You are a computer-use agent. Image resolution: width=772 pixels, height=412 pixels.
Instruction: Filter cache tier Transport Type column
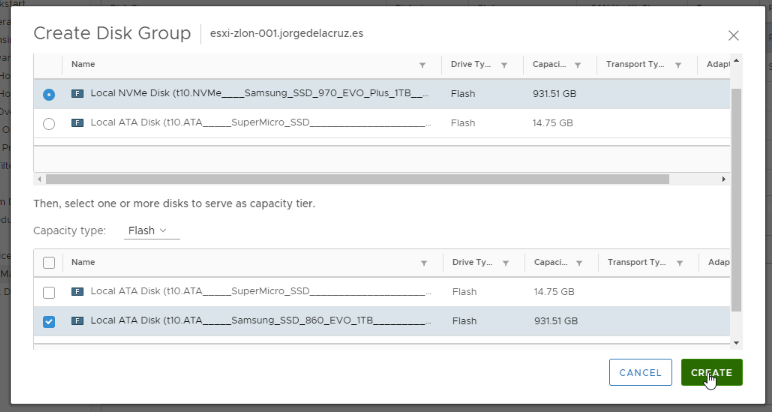click(x=678, y=65)
